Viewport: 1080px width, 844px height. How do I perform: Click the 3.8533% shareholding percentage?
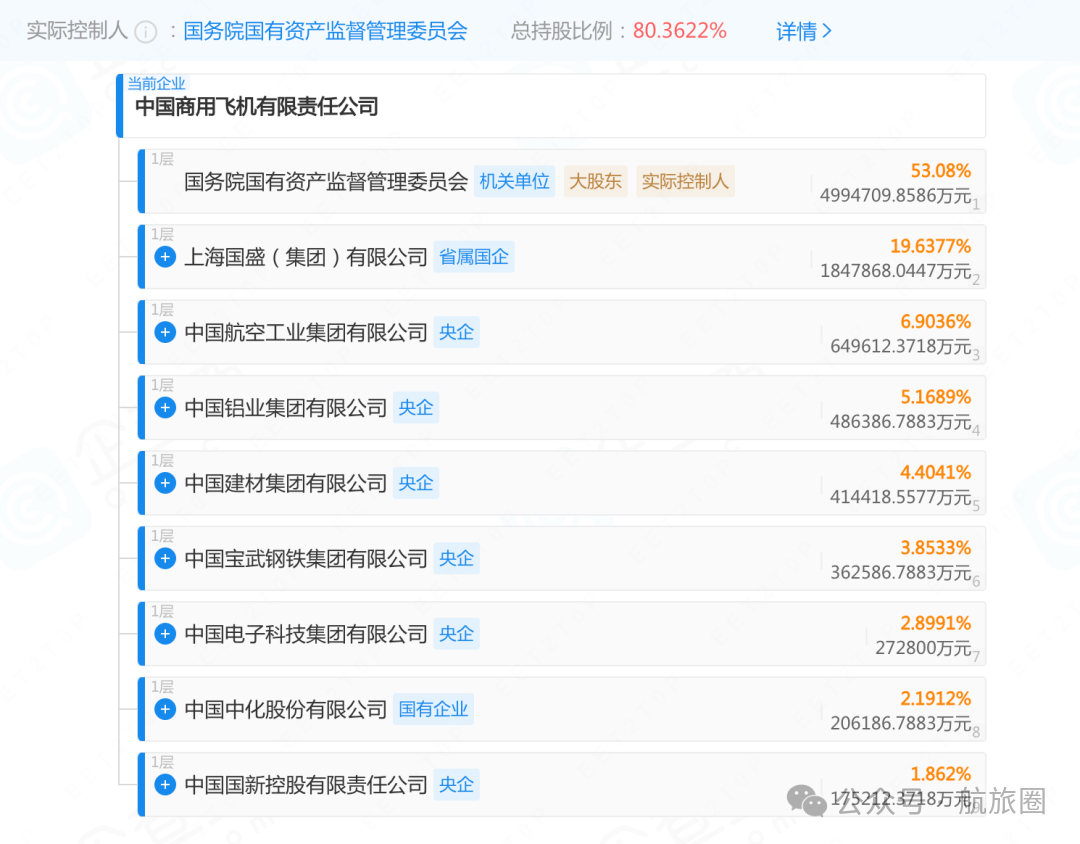[x=936, y=548]
